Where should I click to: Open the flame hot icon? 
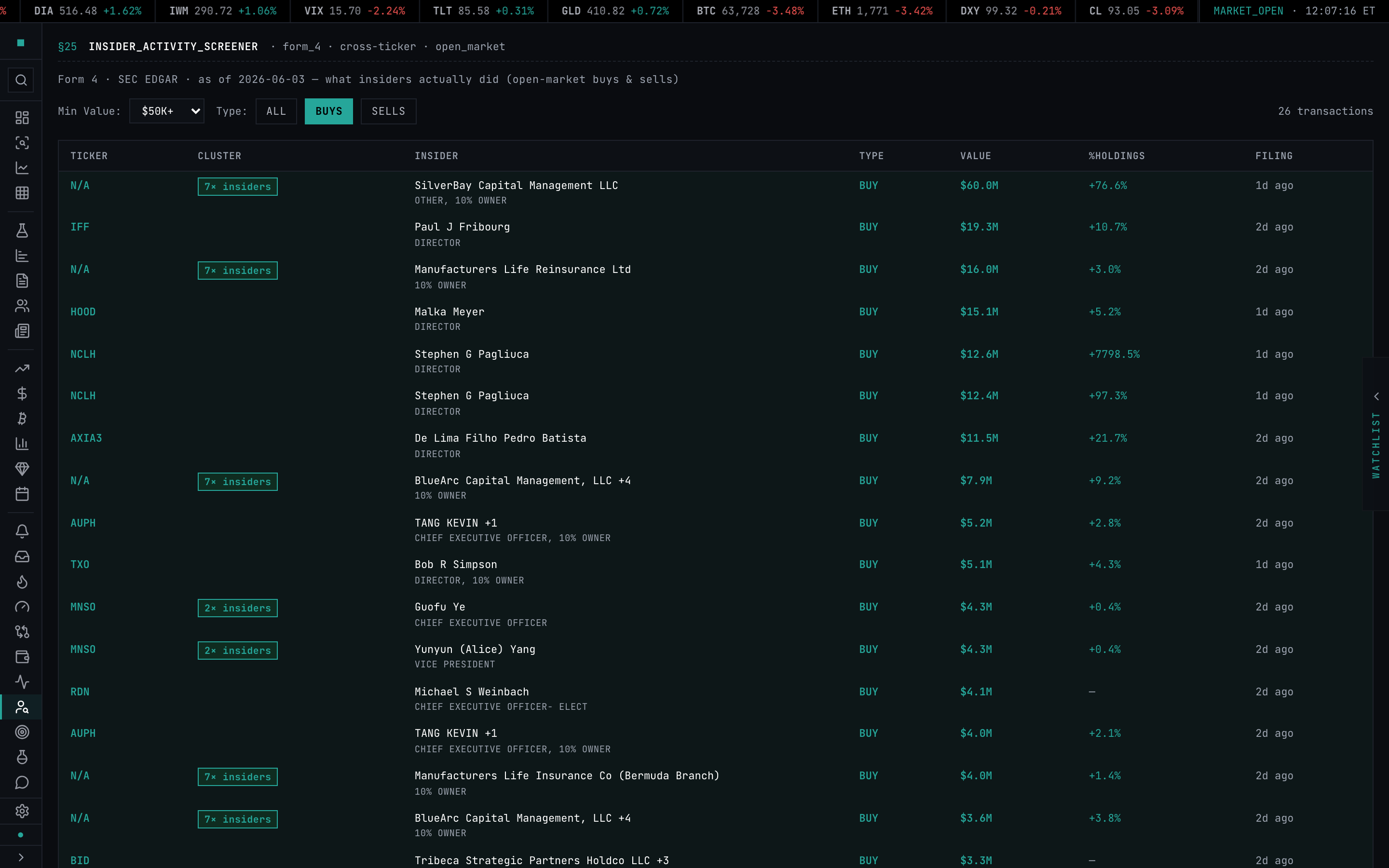tap(22, 582)
